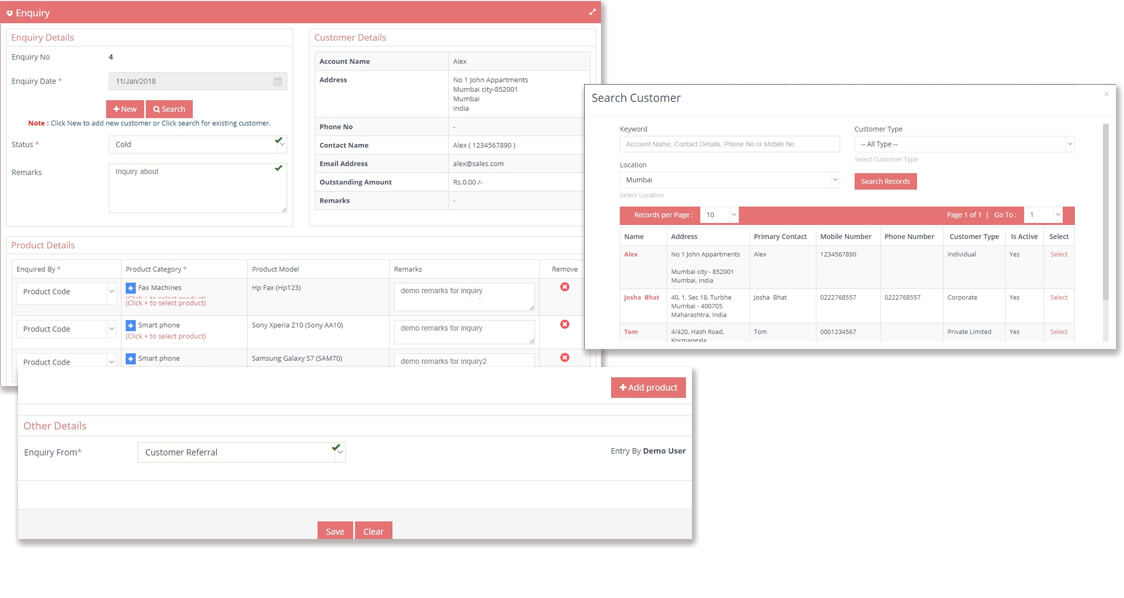Toggle the green checkmark beside Enquiry From
The width and height of the screenshot is (1124, 598).
click(x=338, y=446)
